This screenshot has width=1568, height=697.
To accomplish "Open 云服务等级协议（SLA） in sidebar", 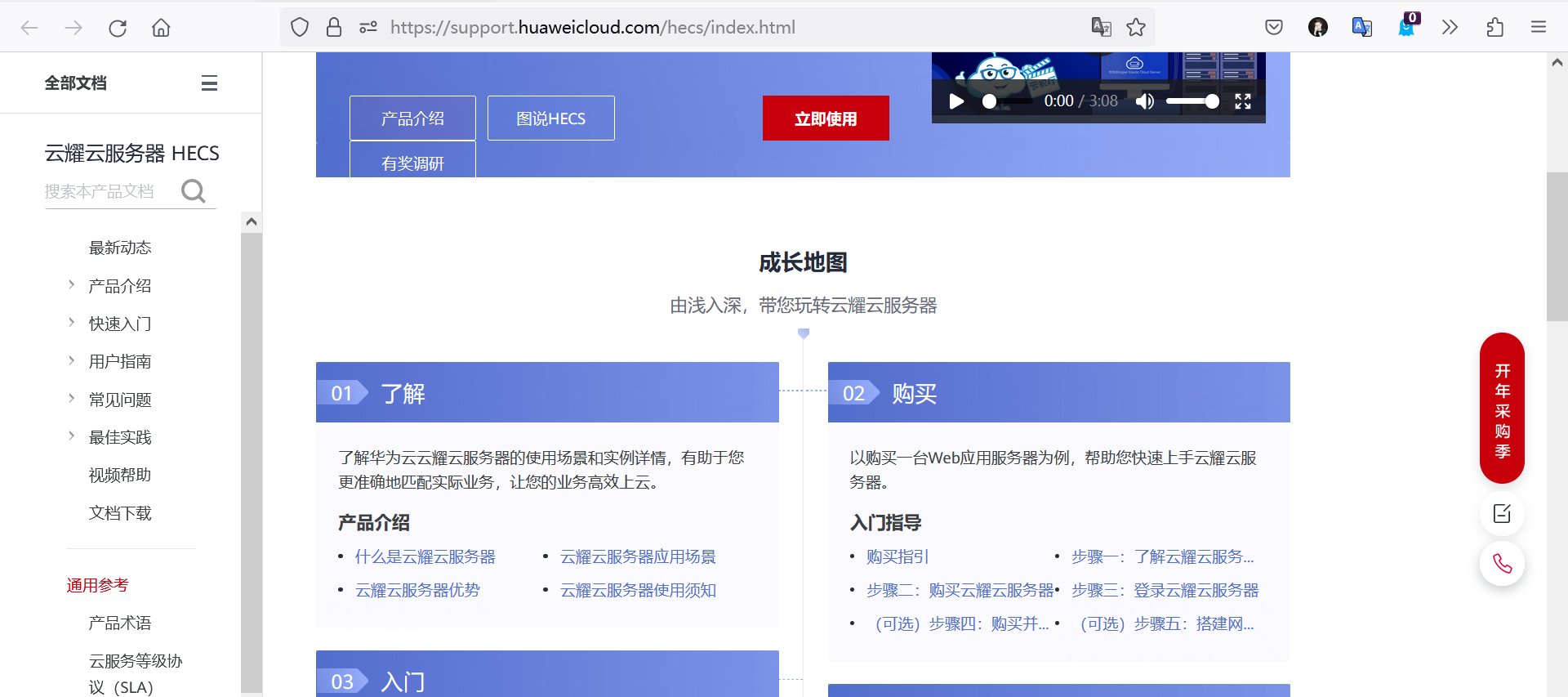I will 136,673.
